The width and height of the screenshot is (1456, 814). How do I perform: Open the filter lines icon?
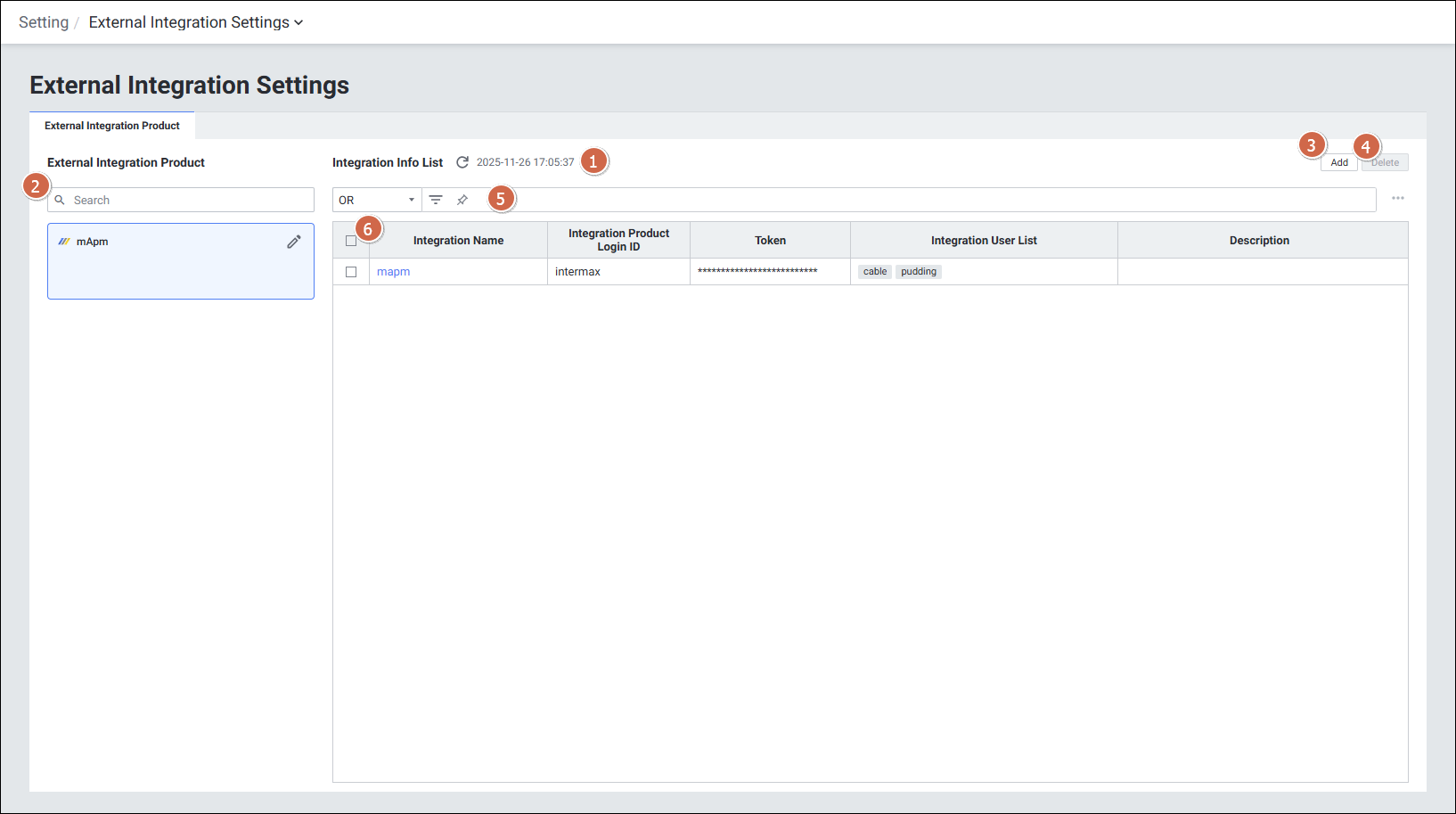click(x=436, y=200)
